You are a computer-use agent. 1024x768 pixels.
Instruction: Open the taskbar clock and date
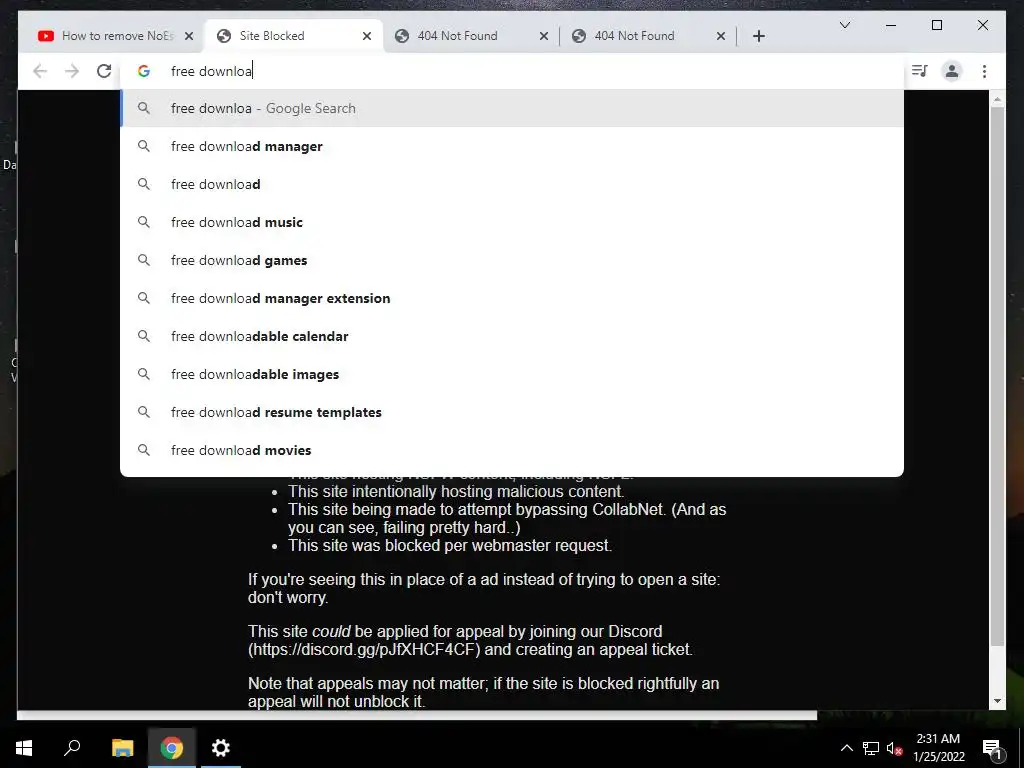coord(938,748)
